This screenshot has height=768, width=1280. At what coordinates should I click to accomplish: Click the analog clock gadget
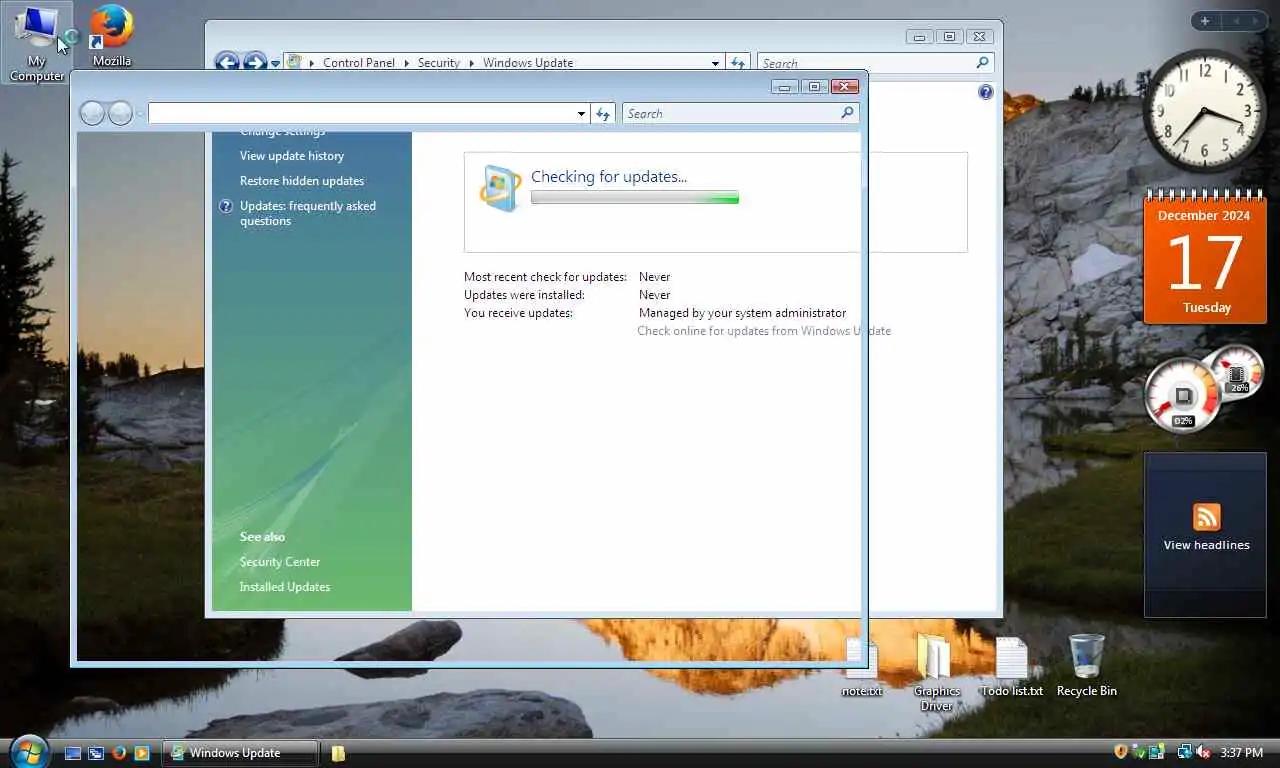pyautogui.click(x=1204, y=111)
